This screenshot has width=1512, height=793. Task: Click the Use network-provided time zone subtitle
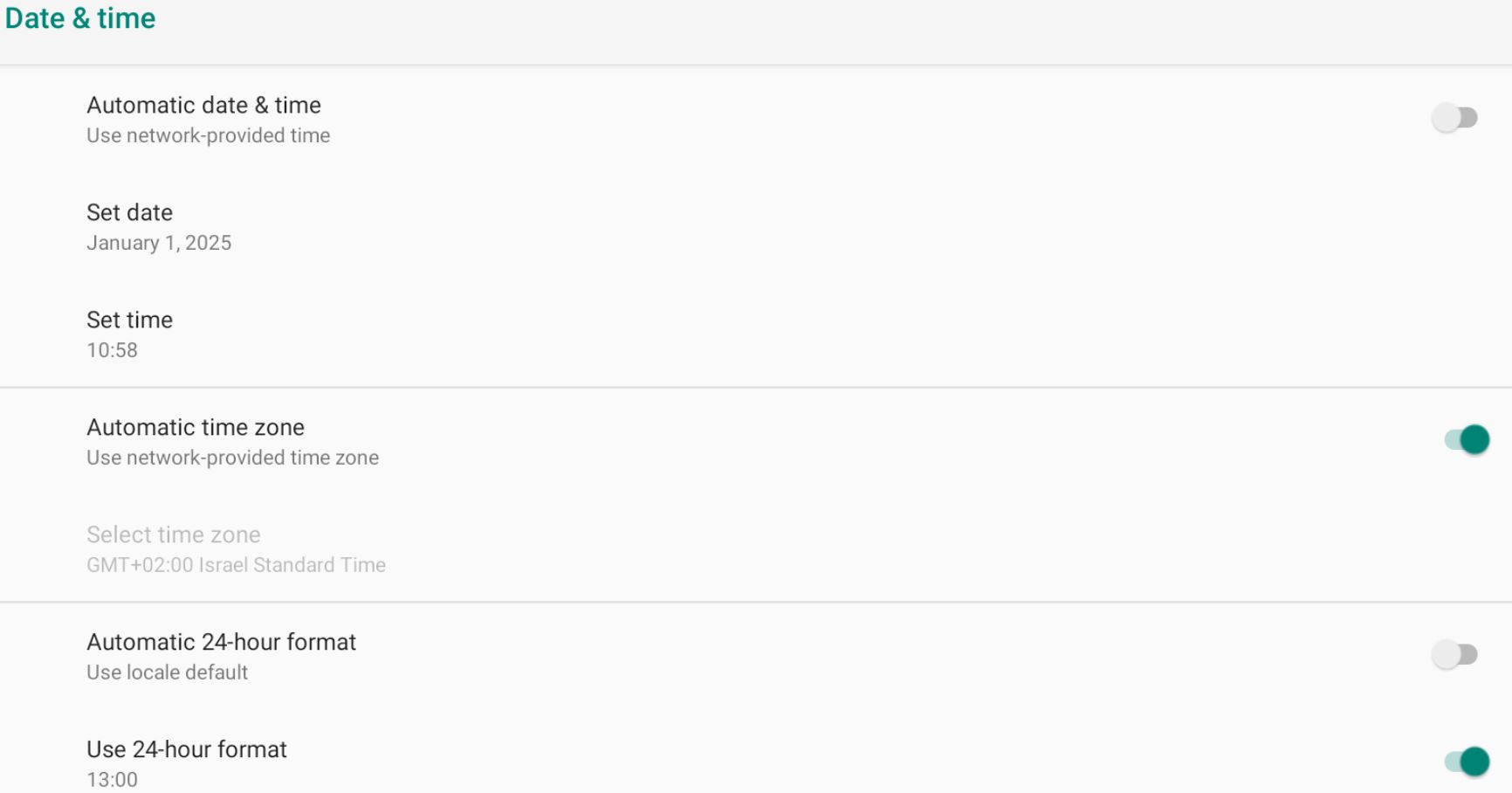coord(232,458)
